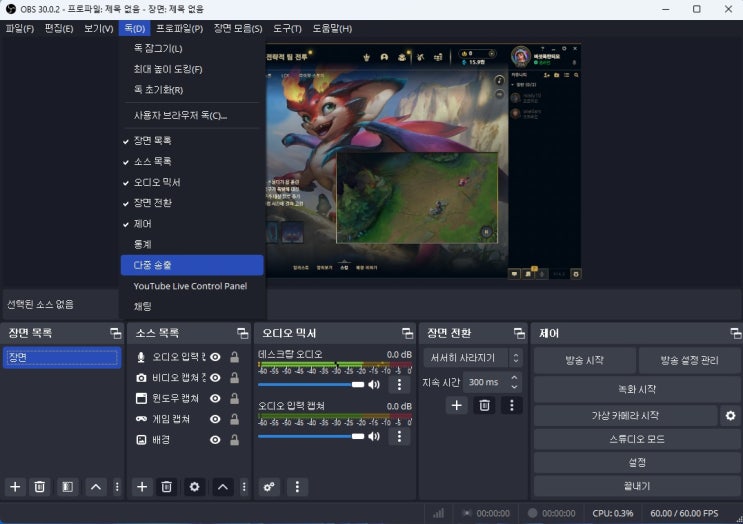Select 다중 송출 from dock menu

tap(192, 265)
